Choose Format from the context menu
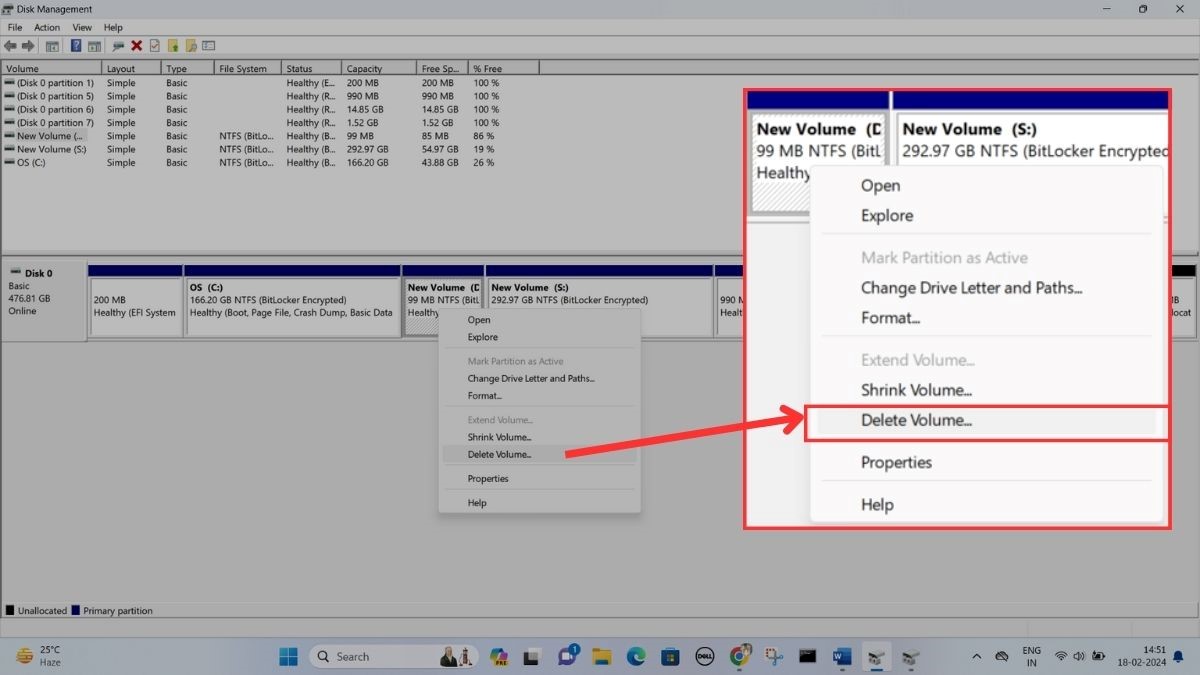The width and height of the screenshot is (1200, 675). 889,317
